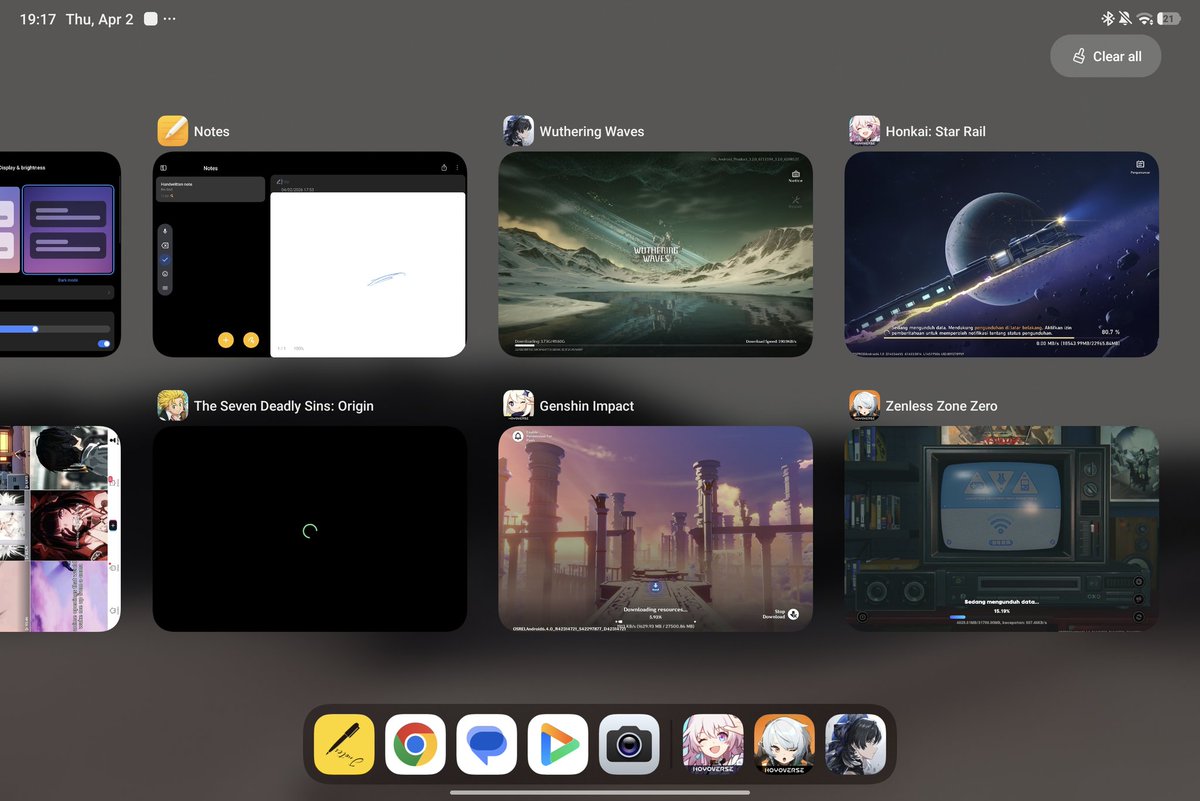Open the Genshin Impact downloading preview card
This screenshot has height=801, width=1200.
[656, 529]
